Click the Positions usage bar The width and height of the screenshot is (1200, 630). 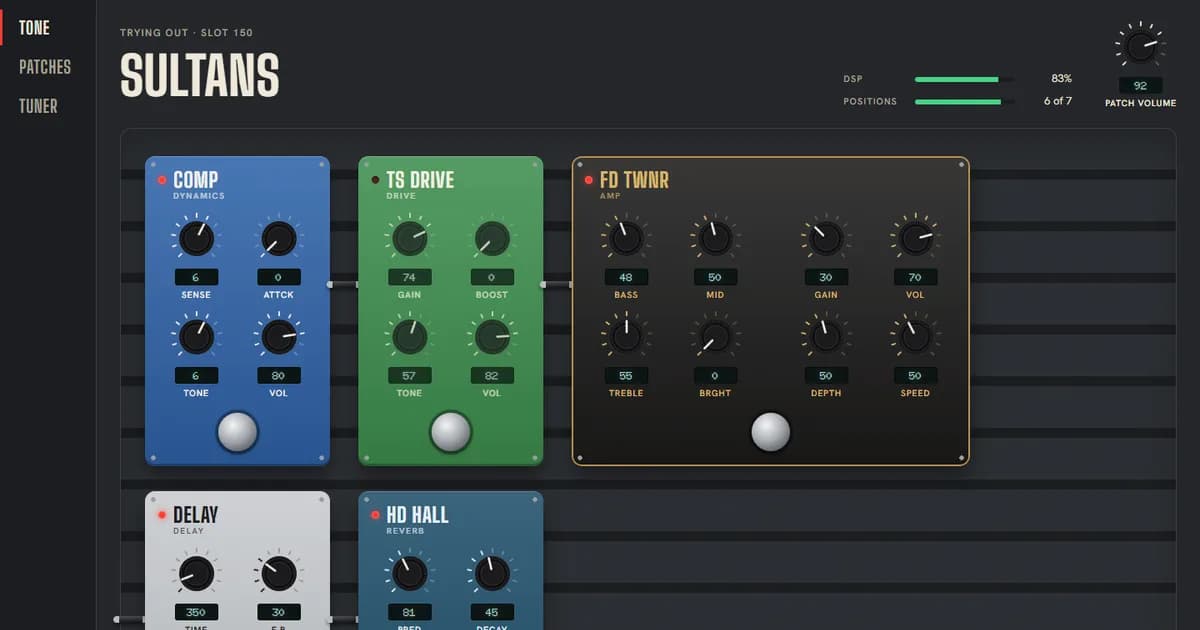pos(964,102)
